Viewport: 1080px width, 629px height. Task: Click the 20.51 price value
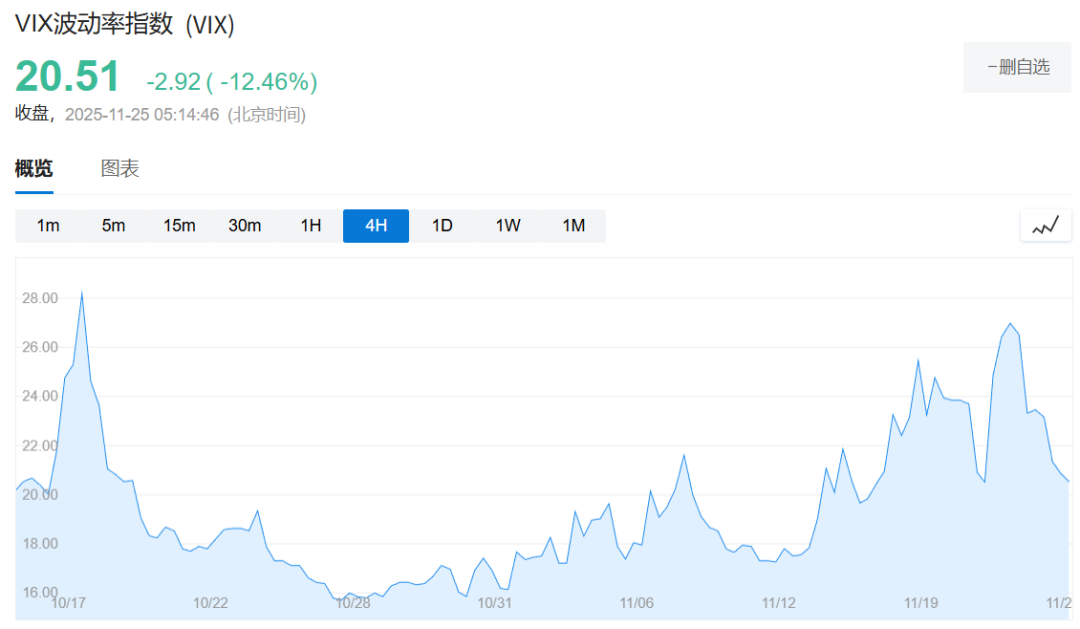(x=68, y=76)
